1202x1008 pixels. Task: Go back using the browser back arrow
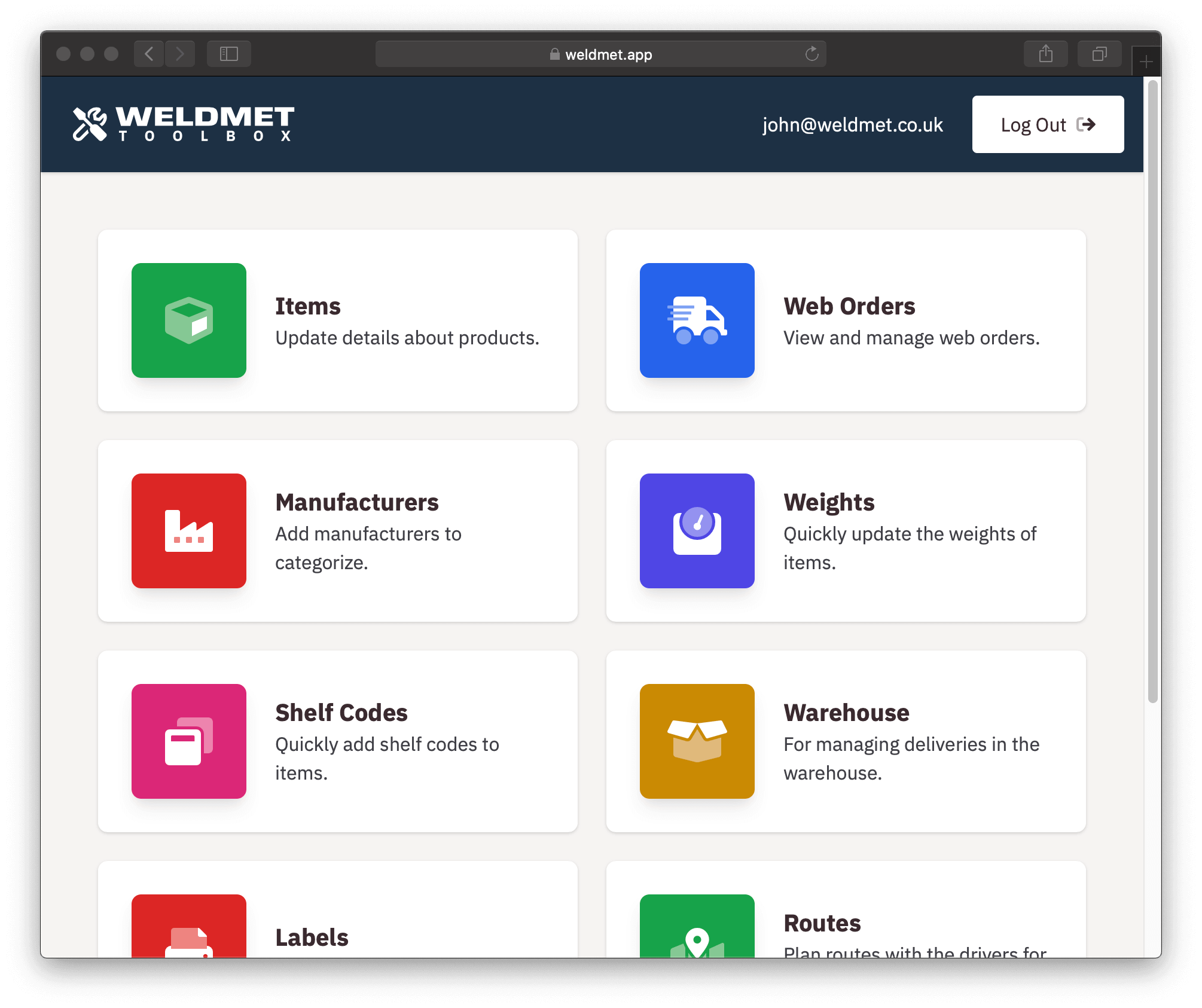coord(149,54)
